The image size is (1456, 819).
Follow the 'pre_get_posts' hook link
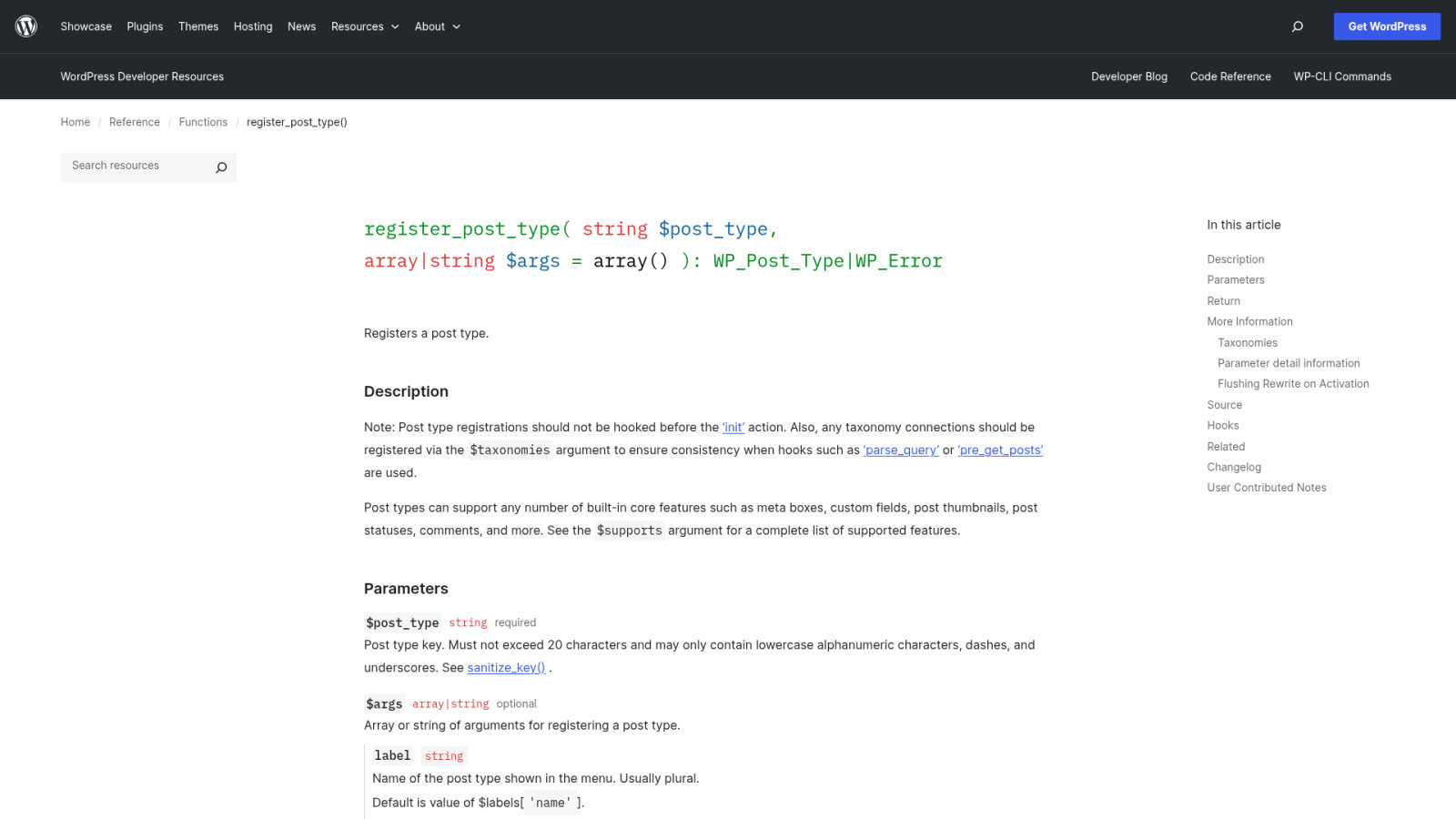pyautogui.click(x=1000, y=450)
